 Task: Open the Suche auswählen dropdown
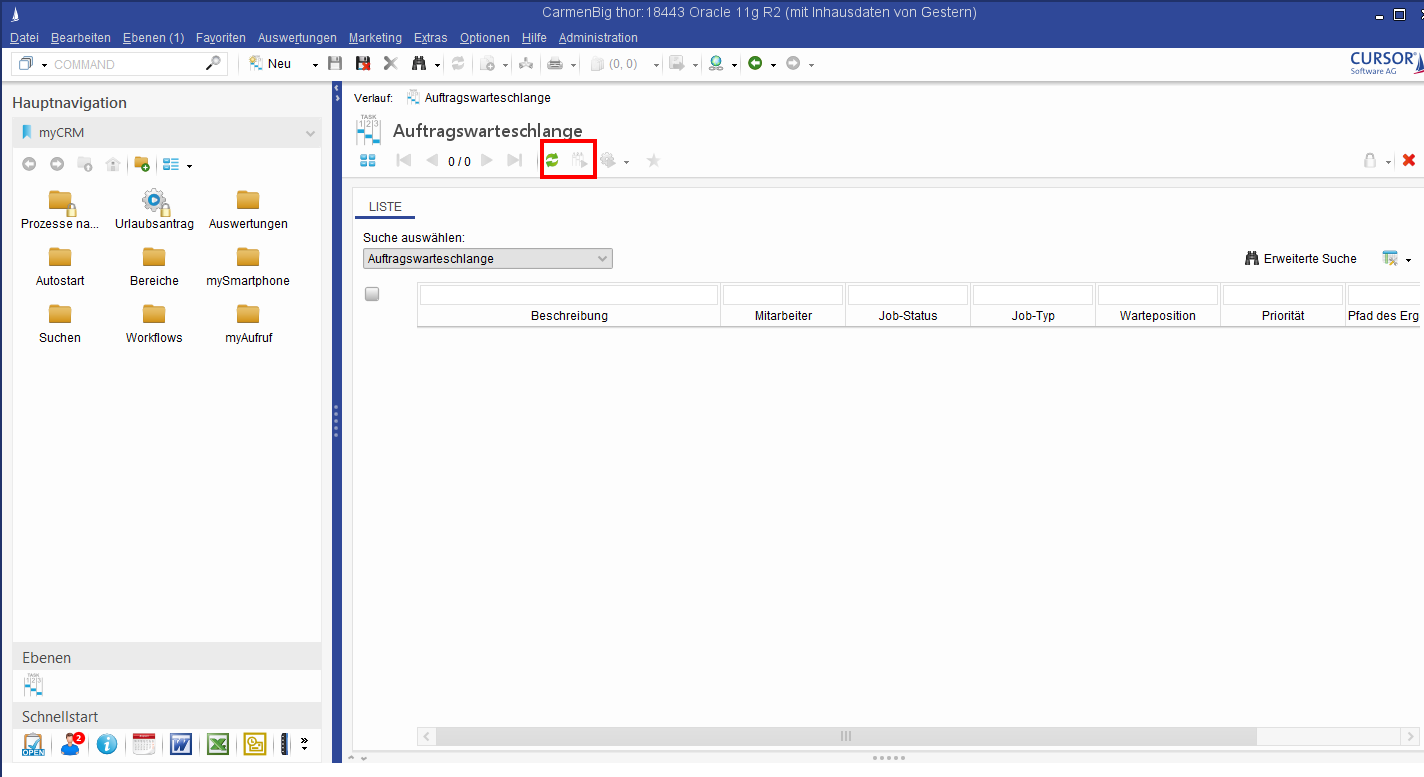pyautogui.click(x=488, y=259)
